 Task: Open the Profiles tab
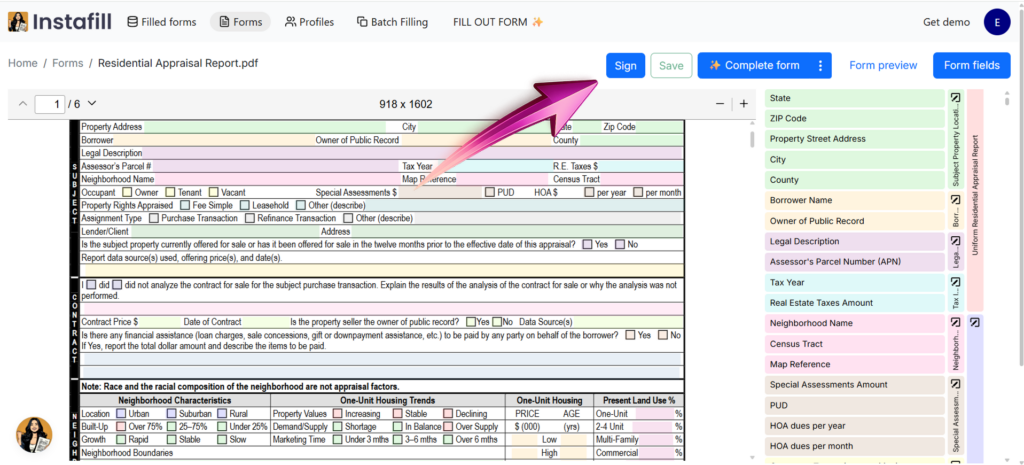(310, 22)
